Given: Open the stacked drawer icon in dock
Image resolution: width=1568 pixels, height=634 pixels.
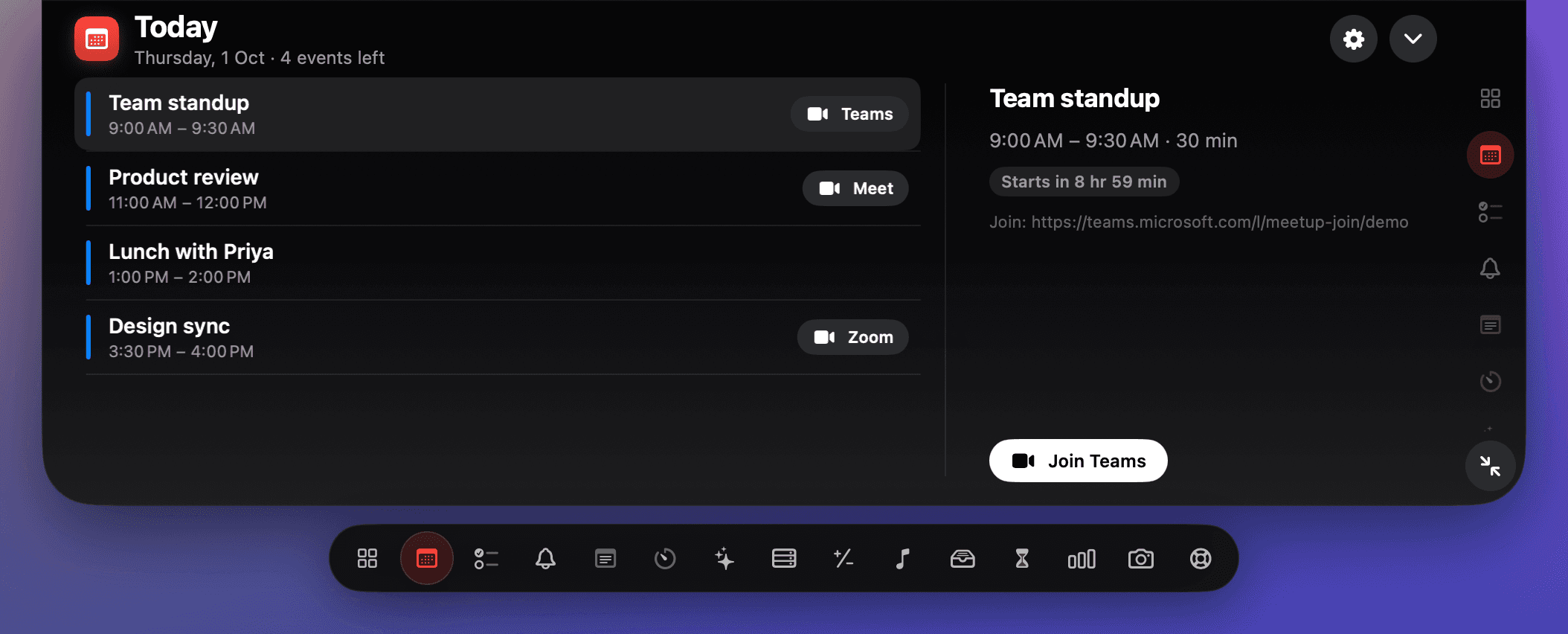Looking at the screenshot, I should (x=784, y=559).
